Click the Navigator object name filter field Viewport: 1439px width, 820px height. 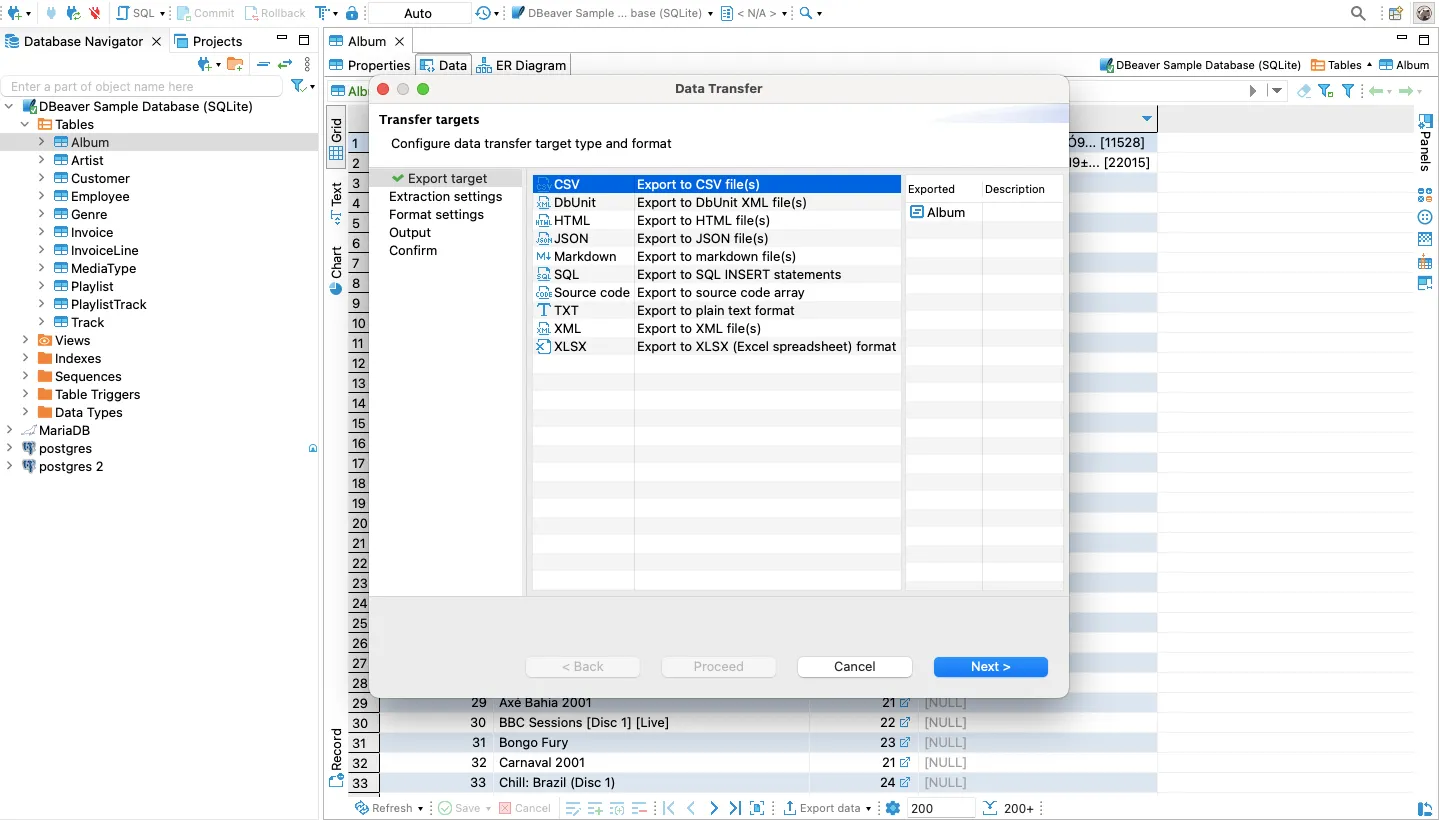tap(144, 86)
